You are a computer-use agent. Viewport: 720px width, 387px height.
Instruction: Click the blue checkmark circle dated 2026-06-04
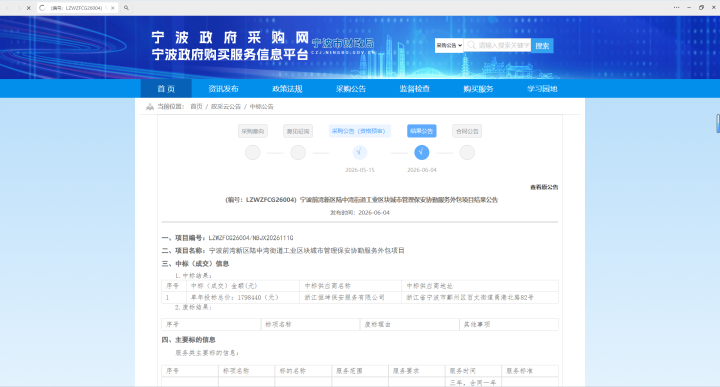click(x=422, y=152)
